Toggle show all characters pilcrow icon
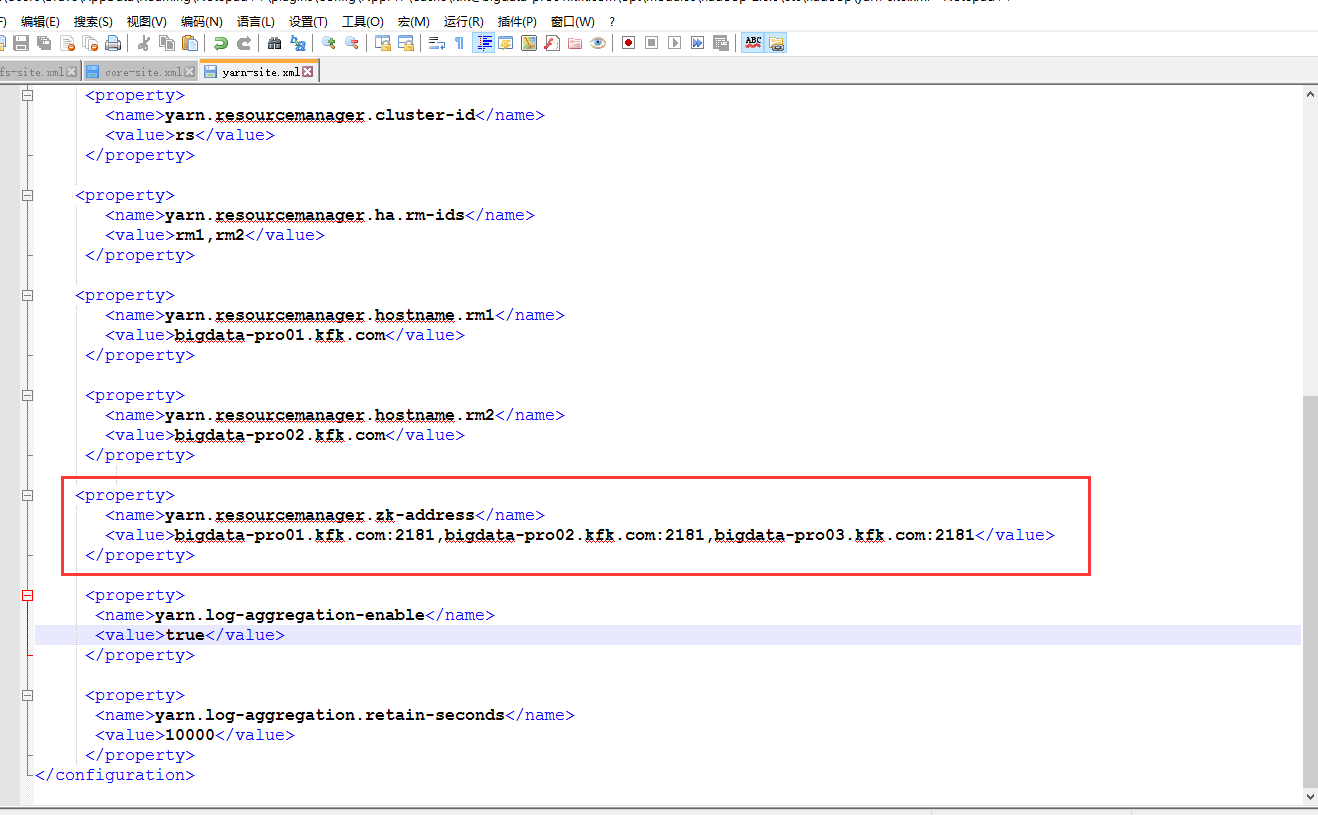Viewport: 1318px width, 815px height. pos(459,43)
